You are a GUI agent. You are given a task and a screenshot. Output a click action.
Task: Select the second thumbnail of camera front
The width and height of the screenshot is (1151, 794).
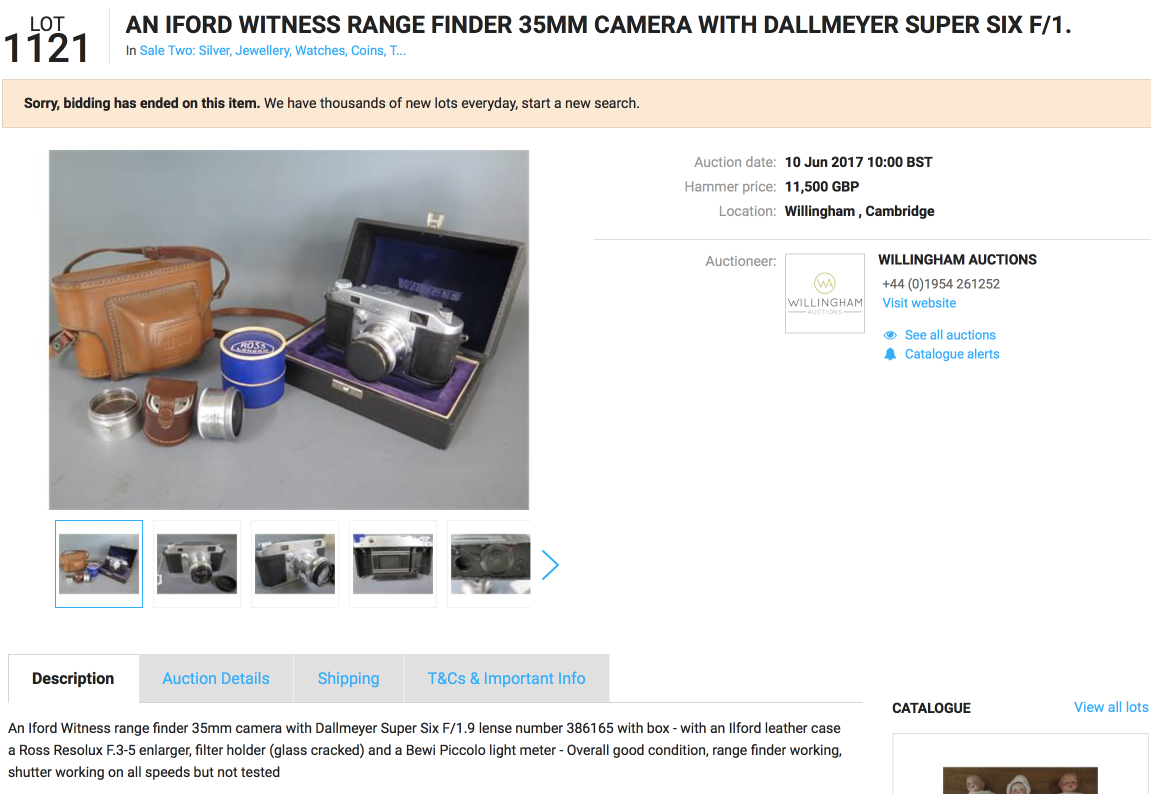[x=197, y=564]
